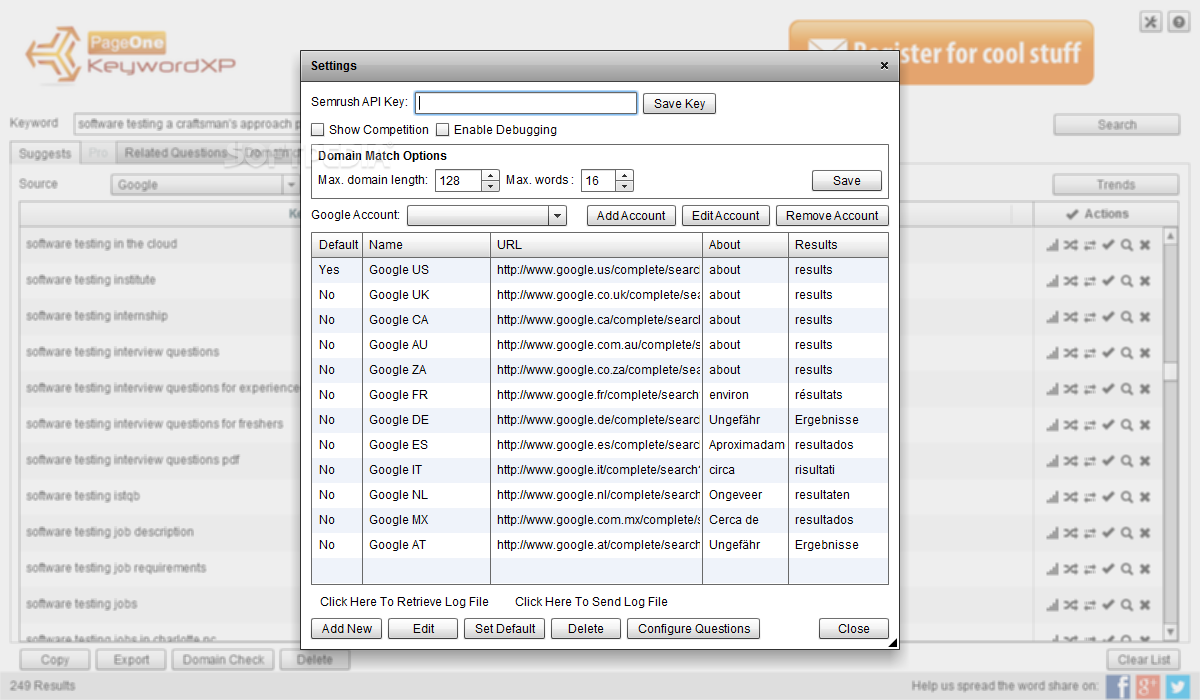
Task: Decrease Max. words with down arrow
Action: [624, 186]
